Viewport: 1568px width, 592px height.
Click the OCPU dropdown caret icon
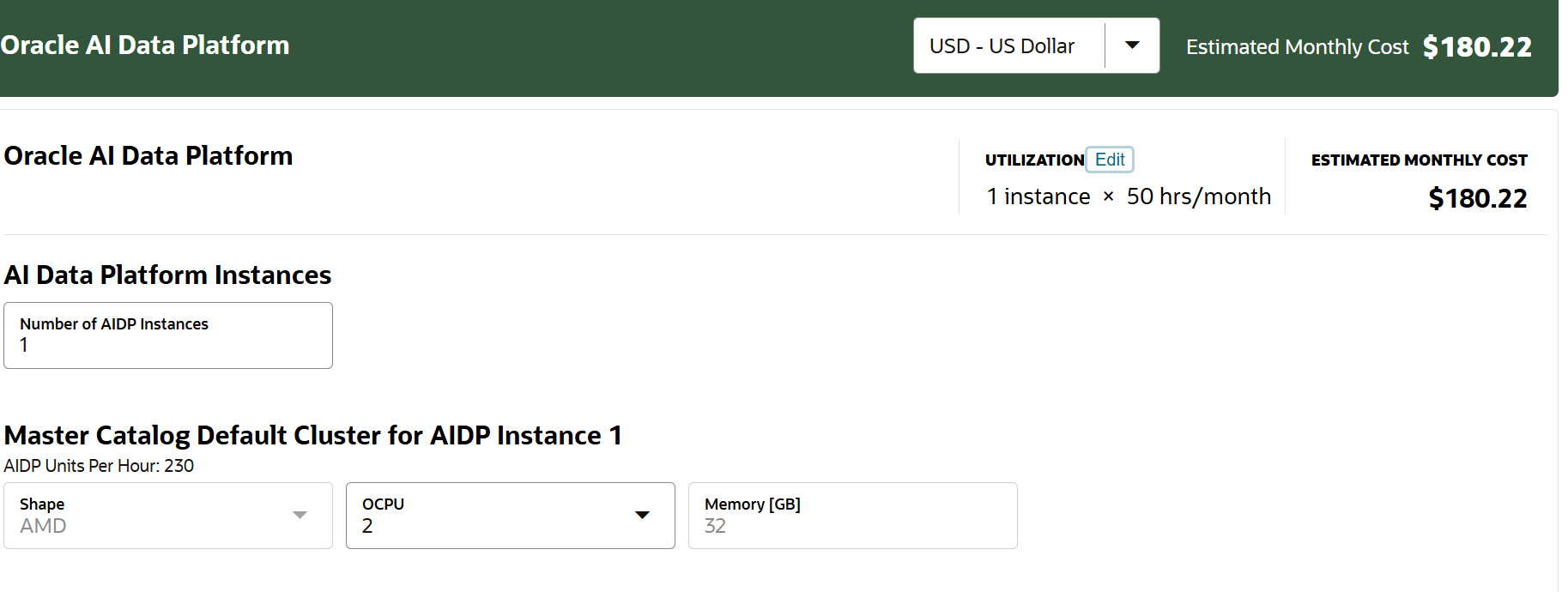tap(642, 515)
